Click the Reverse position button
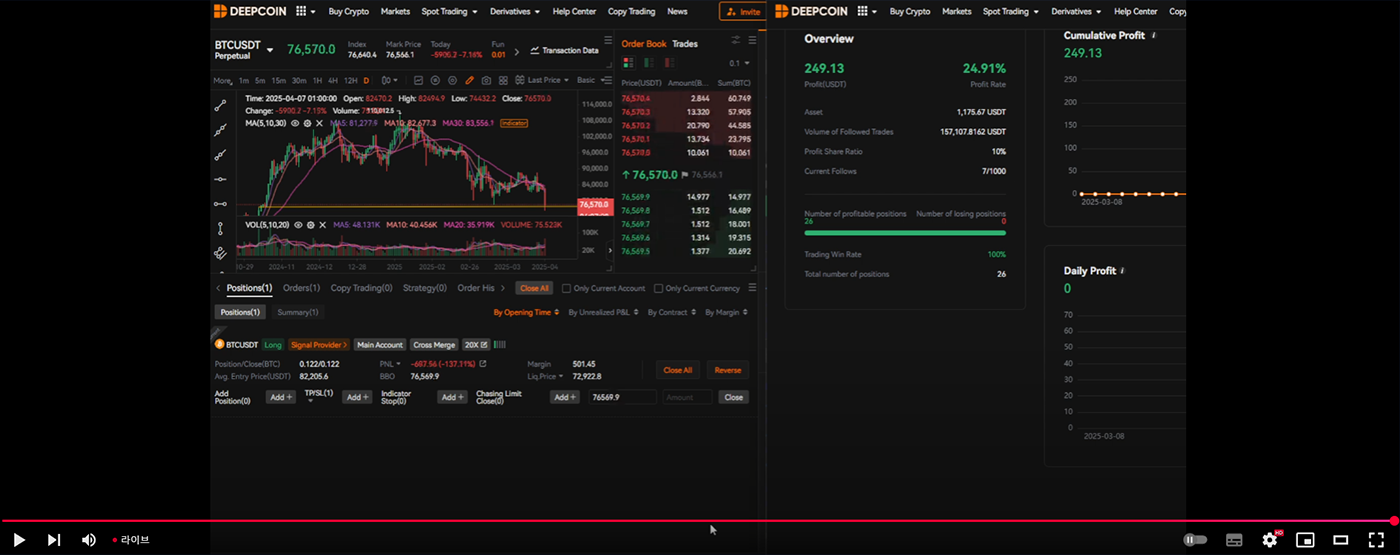The image size is (1400, 555). [x=727, y=370]
